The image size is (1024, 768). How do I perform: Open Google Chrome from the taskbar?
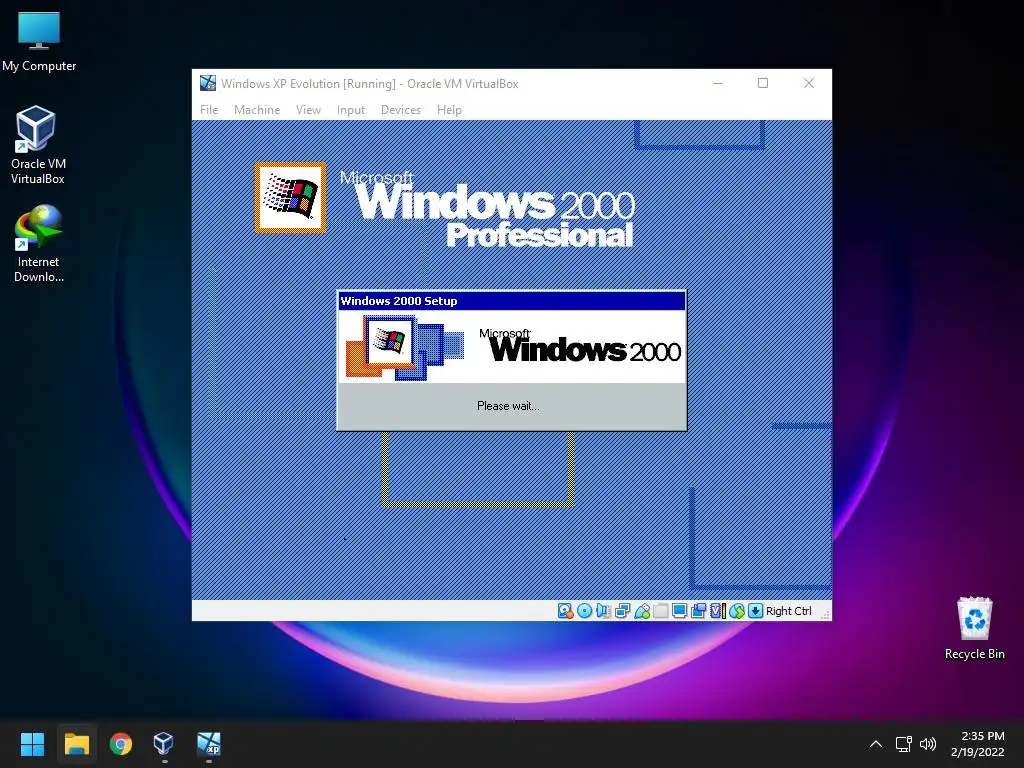pyautogui.click(x=121, y=744)
